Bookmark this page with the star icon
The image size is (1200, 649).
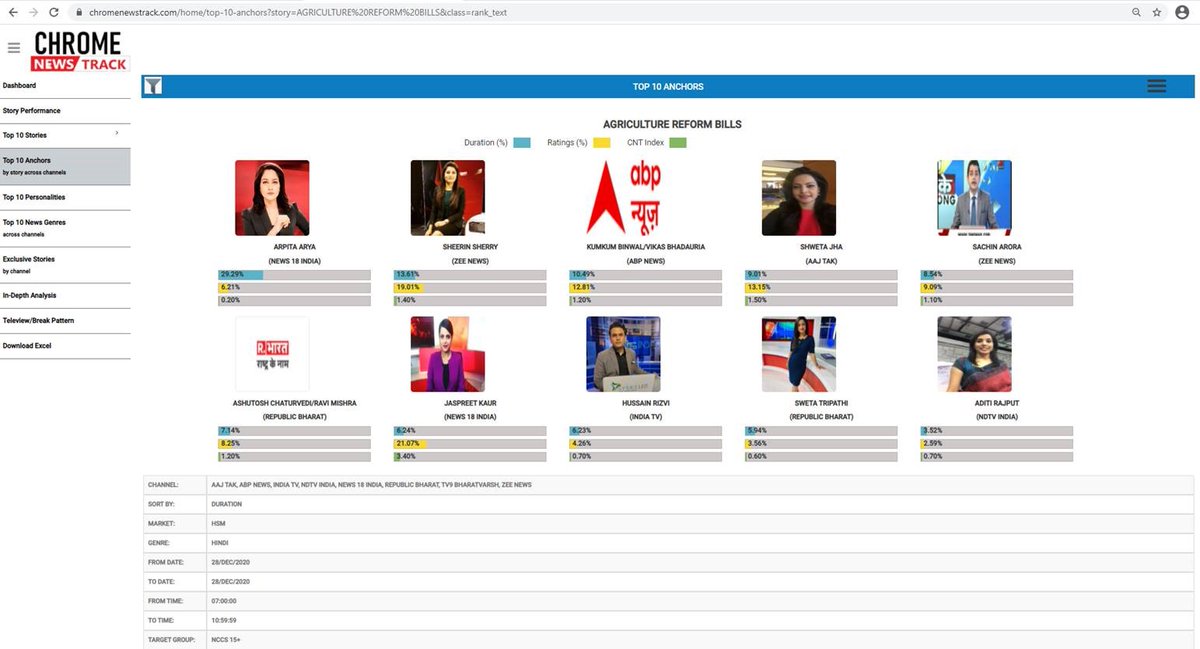pyautogui.click(x=1157, y=12)
